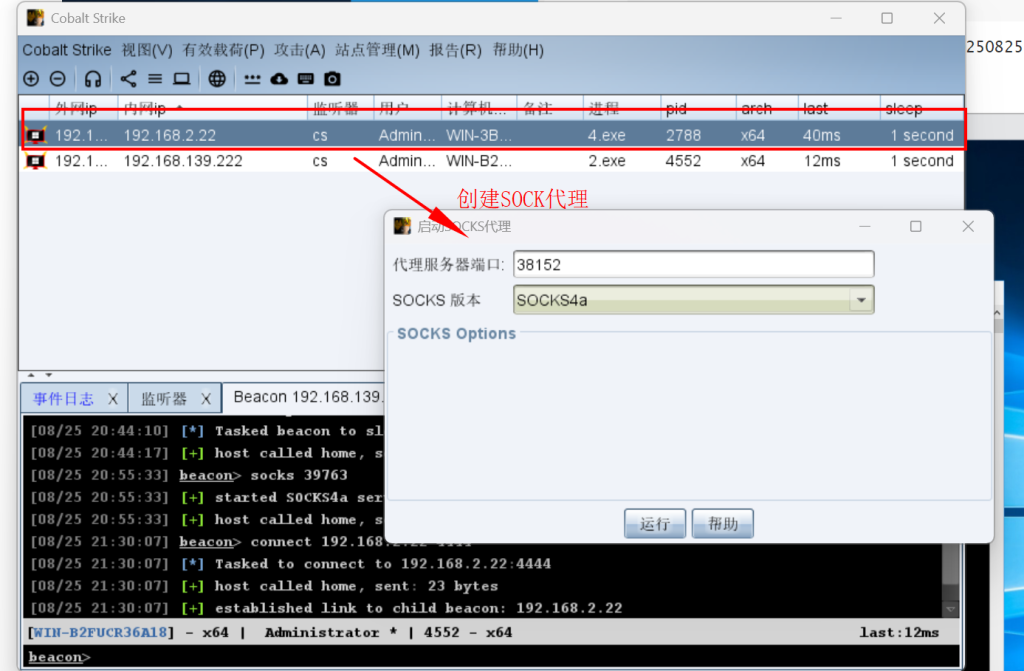Screen dimensions: 1024x671
Task: Open the 有效载荷(P) menu
Action: [x=223, y=50]
